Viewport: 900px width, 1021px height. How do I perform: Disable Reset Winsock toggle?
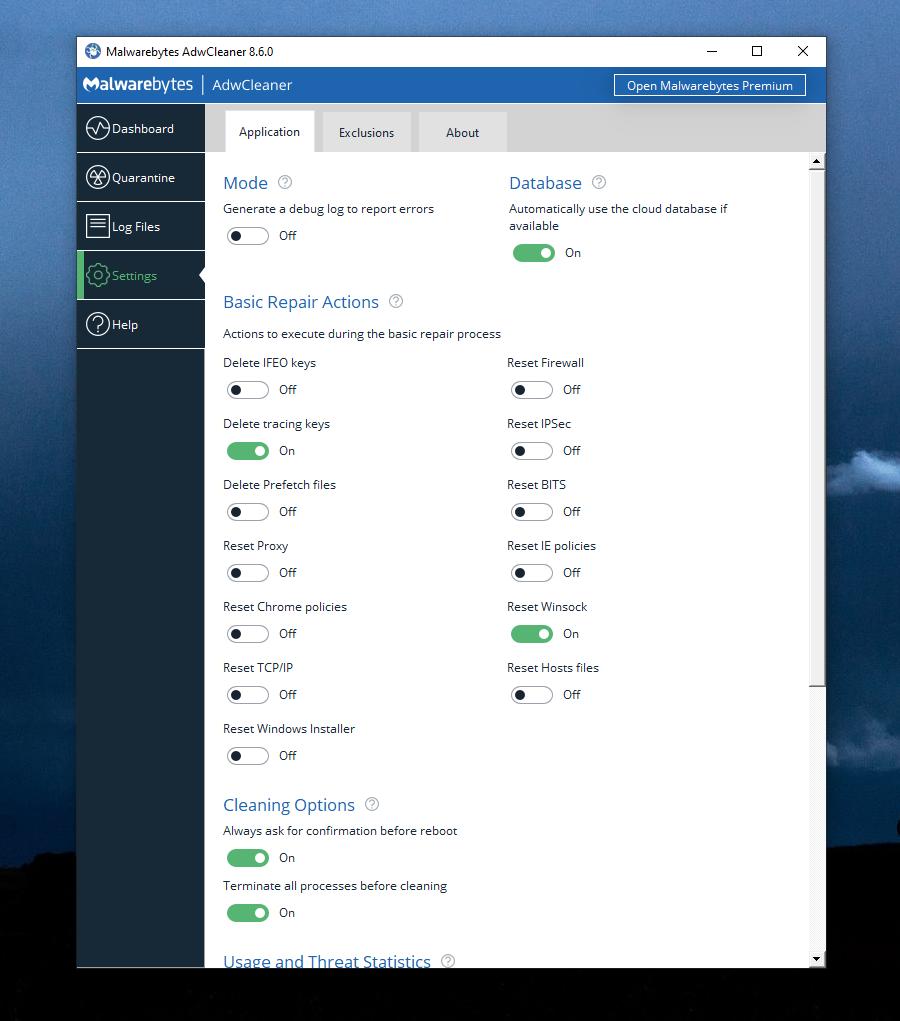532,634
